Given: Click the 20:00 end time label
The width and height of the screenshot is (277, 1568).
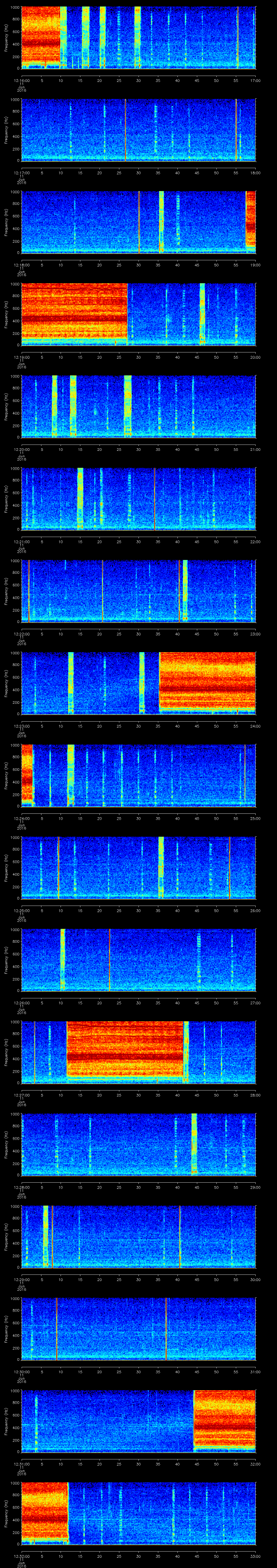Looking at the screenshot, I should [255, 357].
